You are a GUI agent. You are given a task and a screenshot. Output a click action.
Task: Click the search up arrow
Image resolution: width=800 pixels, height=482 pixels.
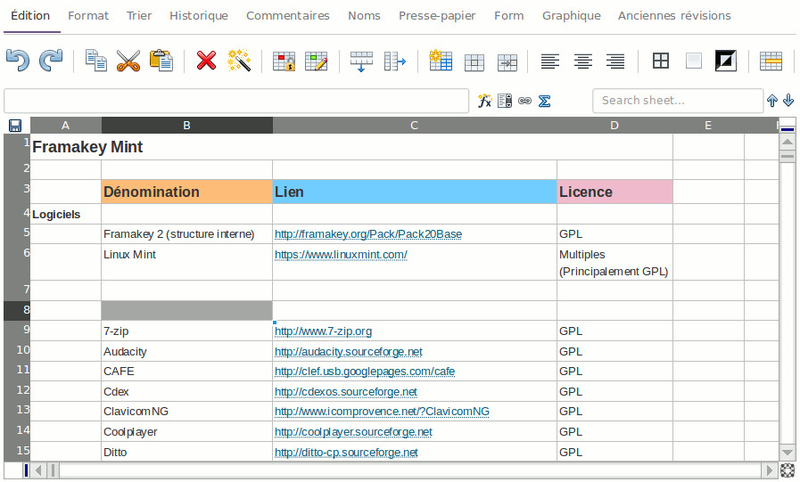(772, 101)
